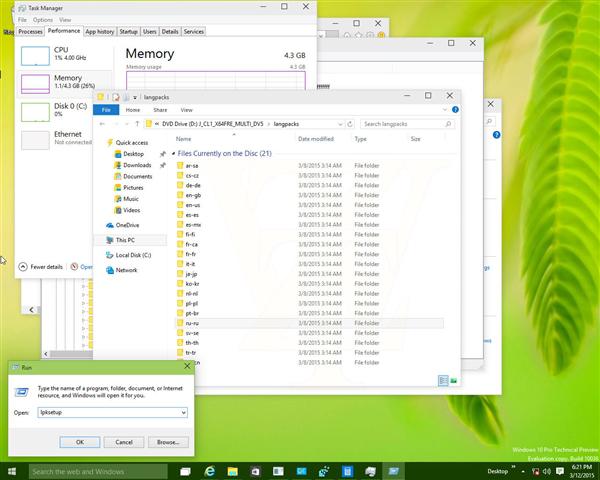Switch to the Processes tab
Viewport: 600px width, 480px height.
[x=30, y=31]
